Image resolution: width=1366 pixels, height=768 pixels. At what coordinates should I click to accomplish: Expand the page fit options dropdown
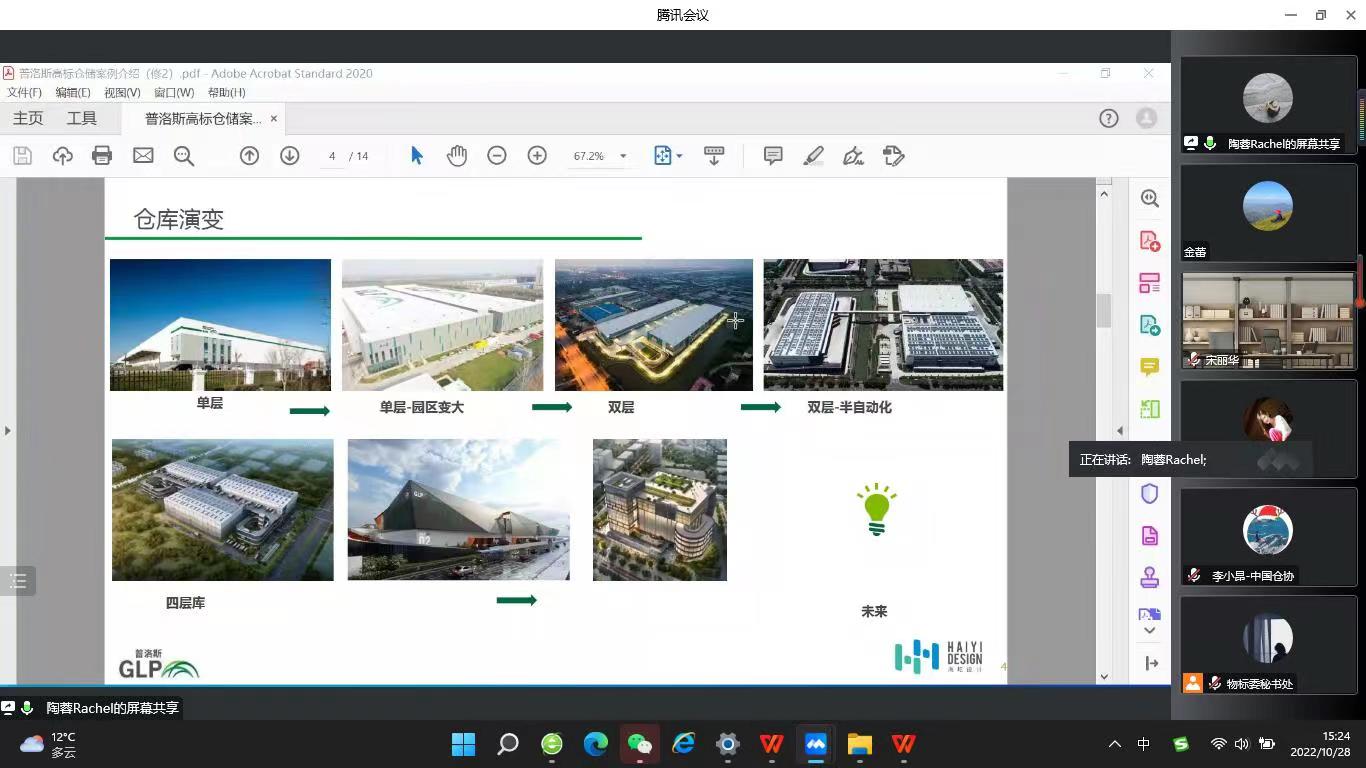click(x=679, y=156)
